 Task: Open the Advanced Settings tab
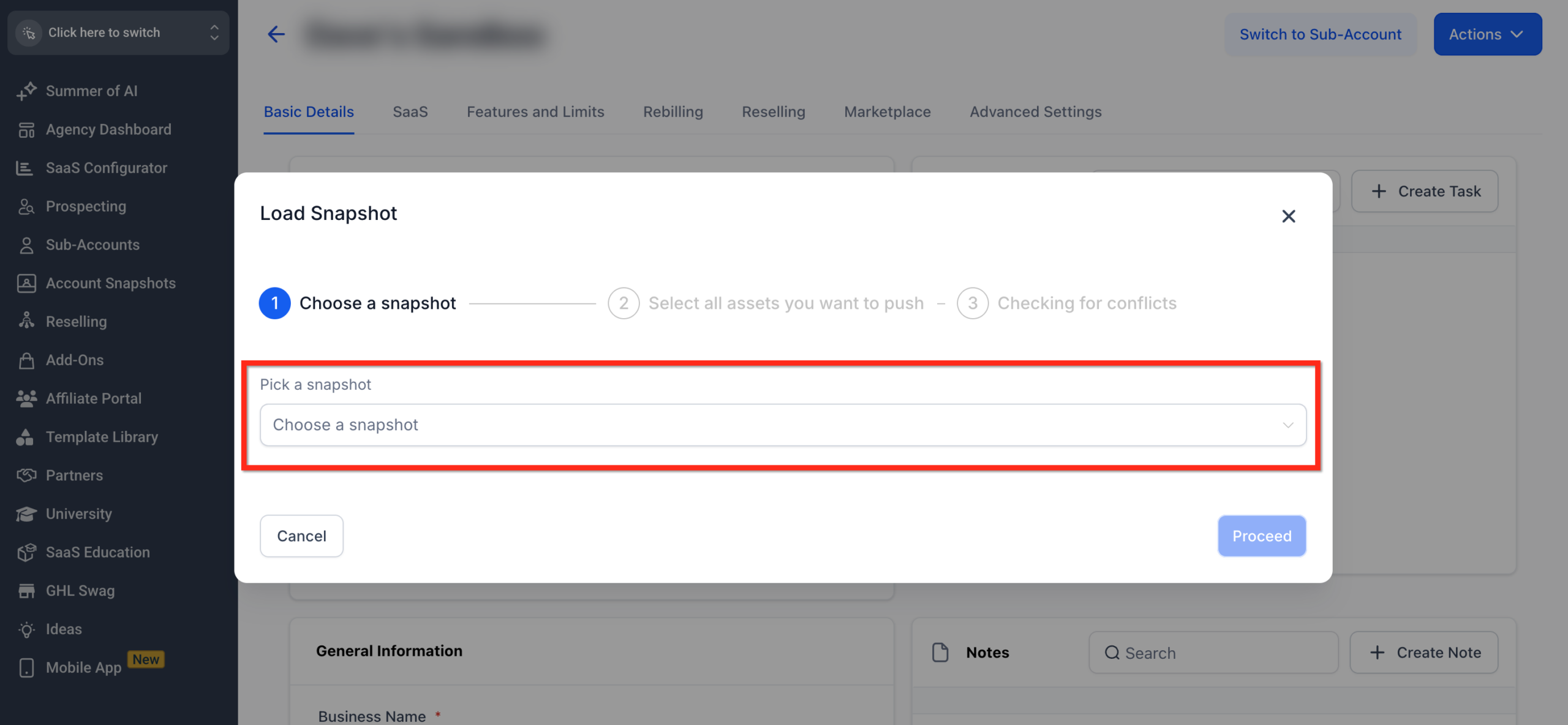coord(1035,112)
